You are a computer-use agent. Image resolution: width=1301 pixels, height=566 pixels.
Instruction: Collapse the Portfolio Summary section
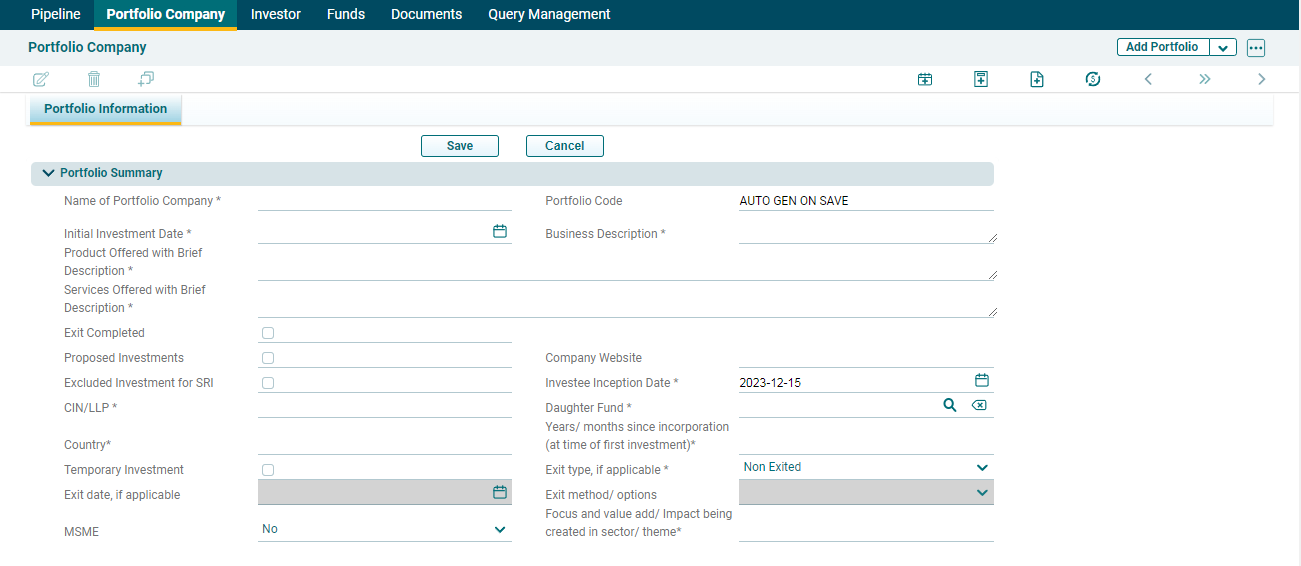coord(48,173)
